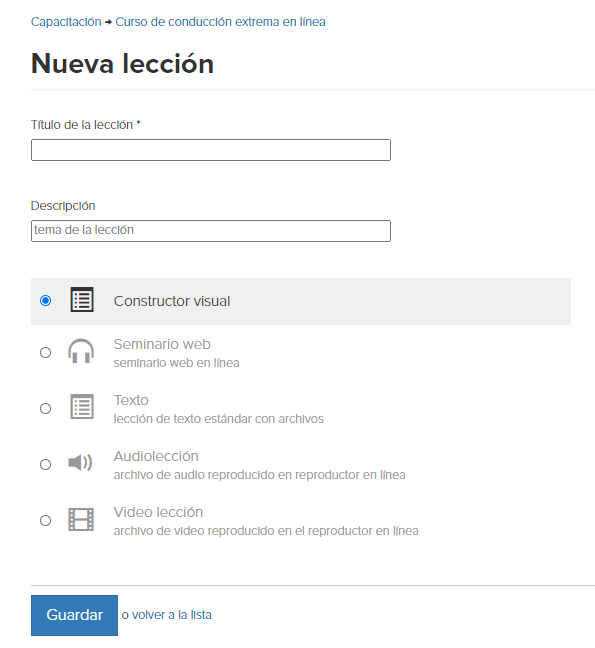Click the Video lección label text
595x648 pixels.
tap(158, 512)
